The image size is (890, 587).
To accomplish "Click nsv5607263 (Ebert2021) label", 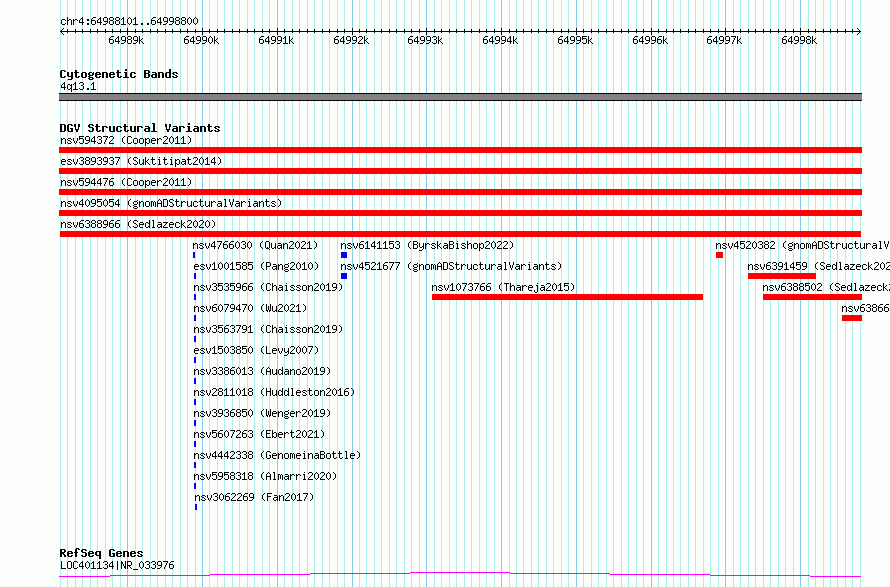I will (259, 434).
